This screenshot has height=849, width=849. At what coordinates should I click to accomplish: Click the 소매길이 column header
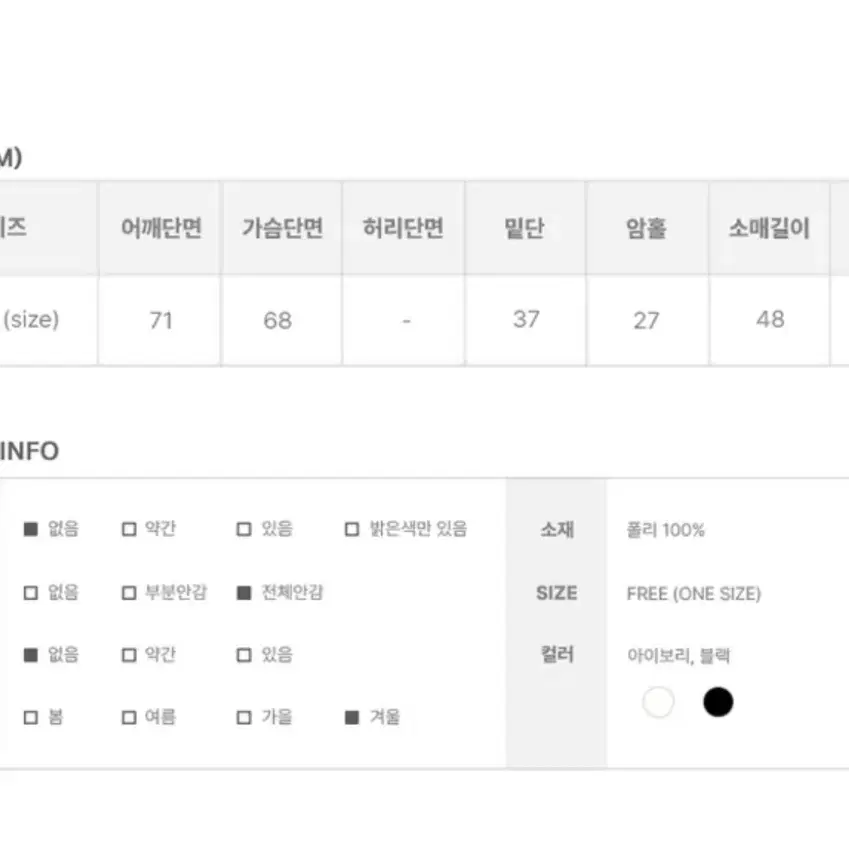point(769,228)
